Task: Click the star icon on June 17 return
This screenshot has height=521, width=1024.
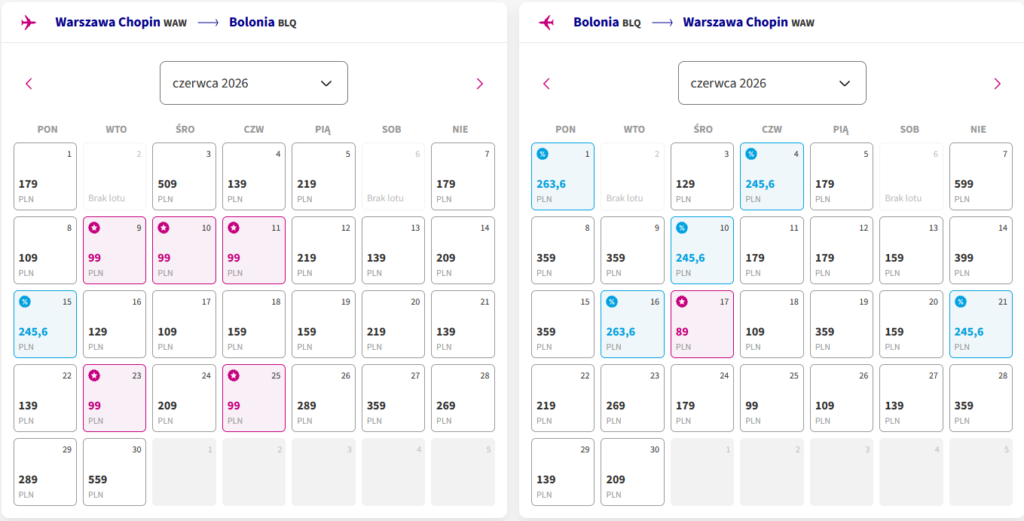Action: coord(681,301)
